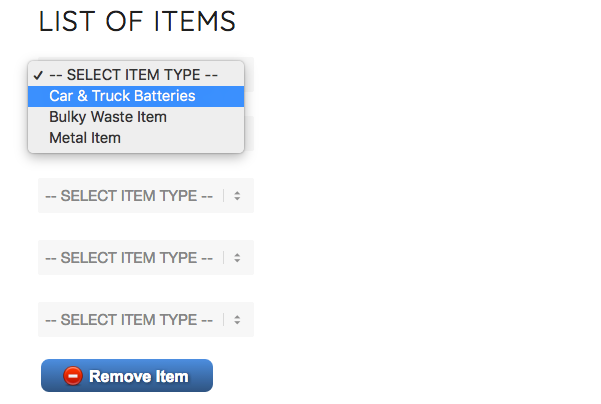The height and width of the screenshot is (404, 601).
Task: Click the up-down arrows of the dropdown just below the popup
Action: click(237, 196)
